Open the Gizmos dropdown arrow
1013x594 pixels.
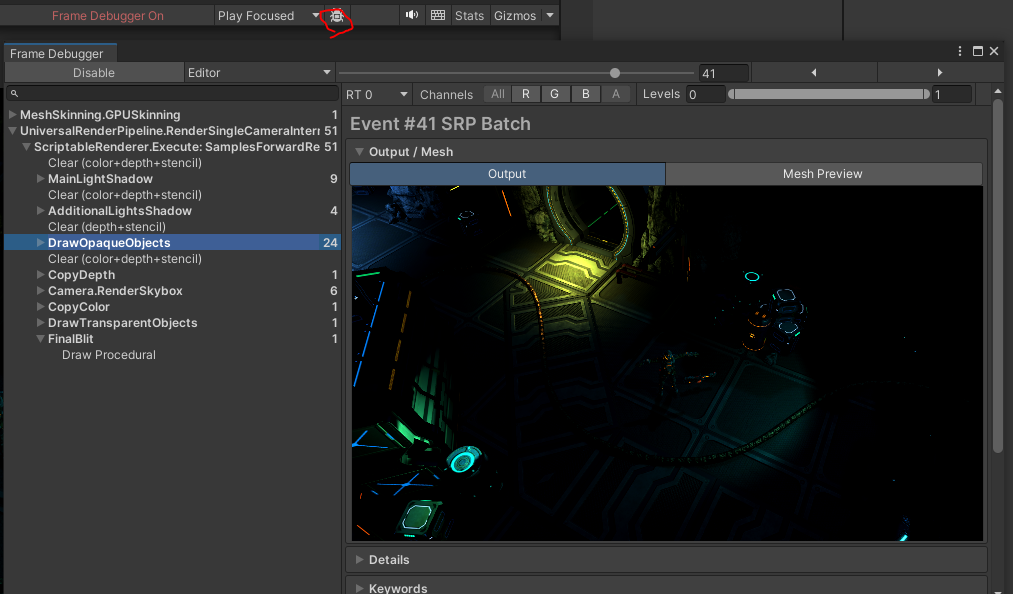(550, 15)
